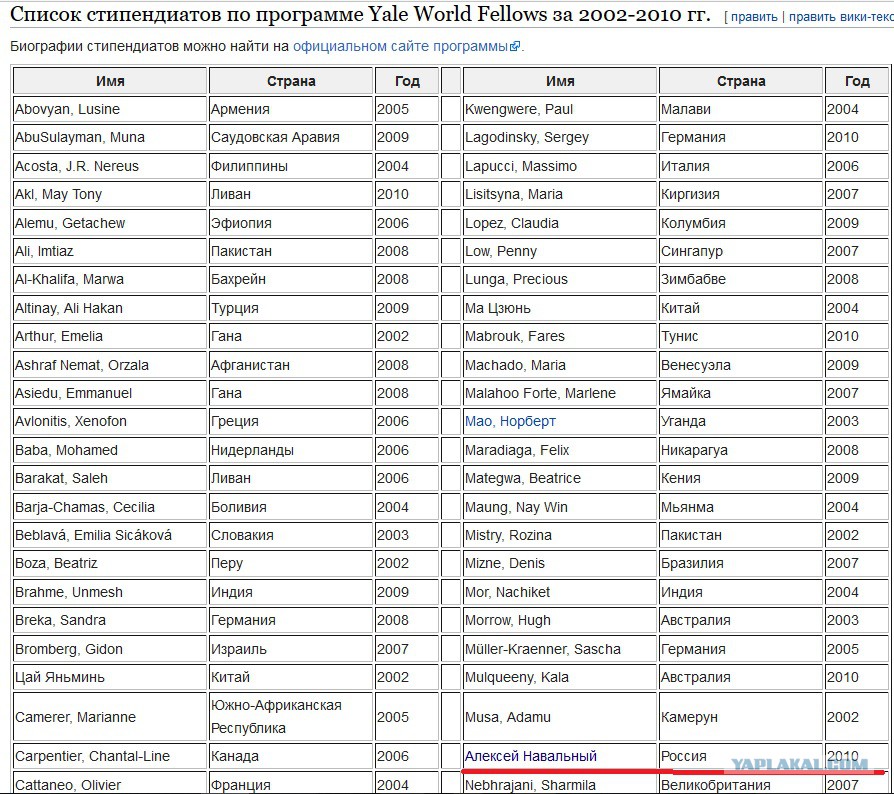Click the right Страна column header

click(x=741, y=81)
